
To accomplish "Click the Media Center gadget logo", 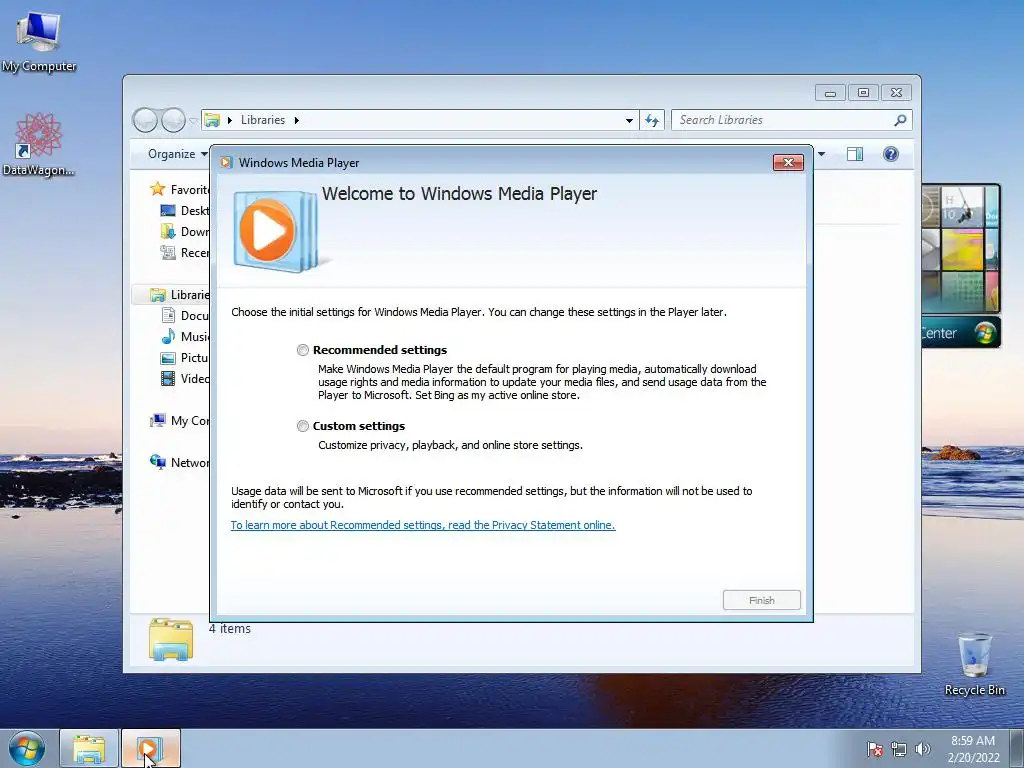I will point(985,333).
